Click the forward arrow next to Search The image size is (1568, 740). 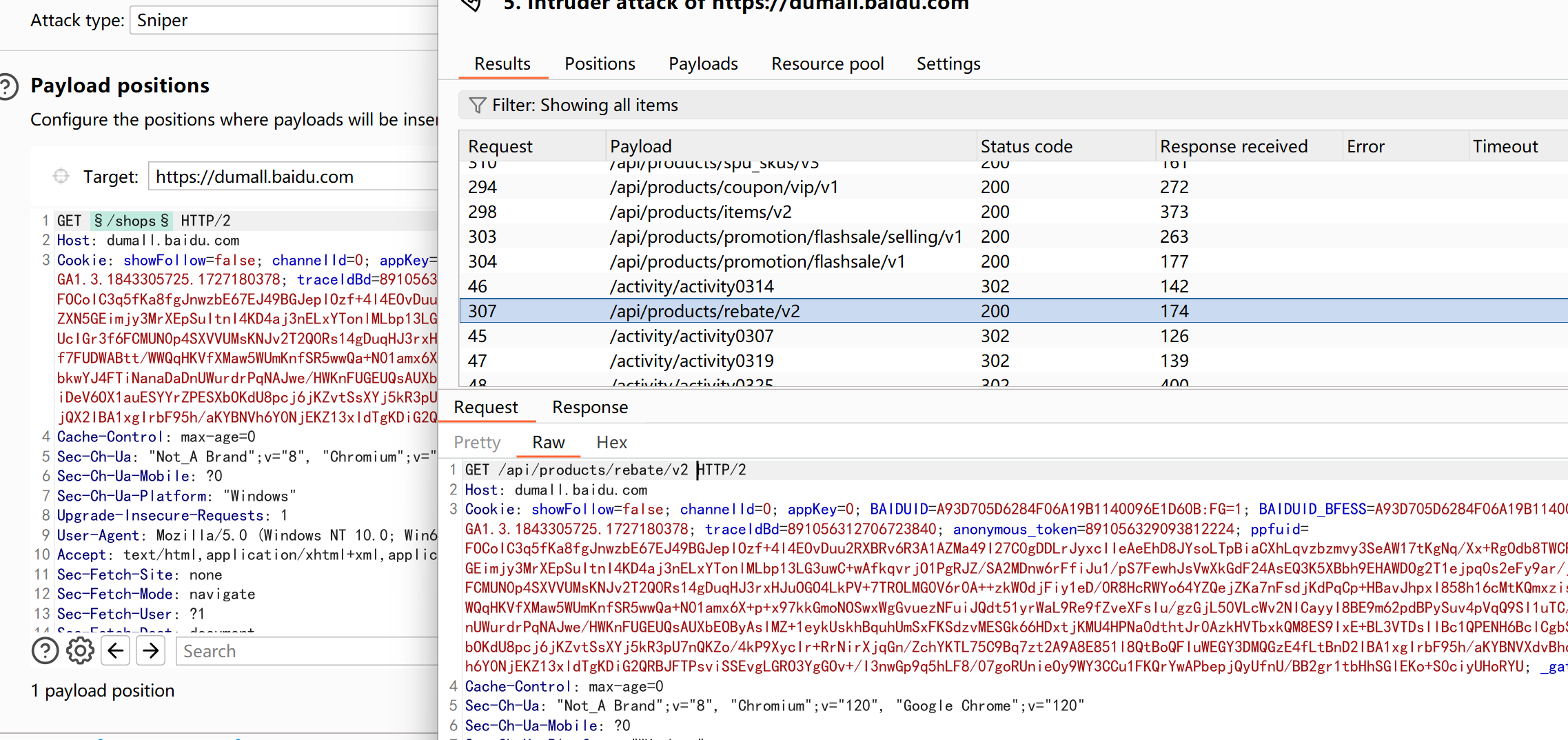click(x=151, y=650)
